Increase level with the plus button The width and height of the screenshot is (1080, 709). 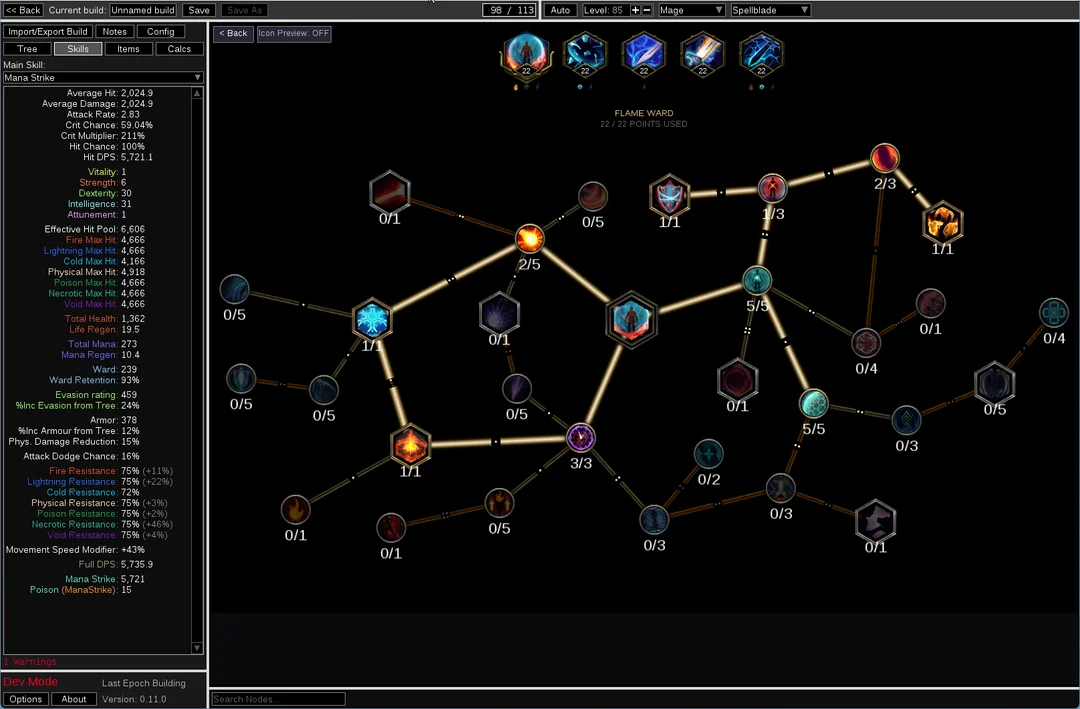click(x=635, y=10)
